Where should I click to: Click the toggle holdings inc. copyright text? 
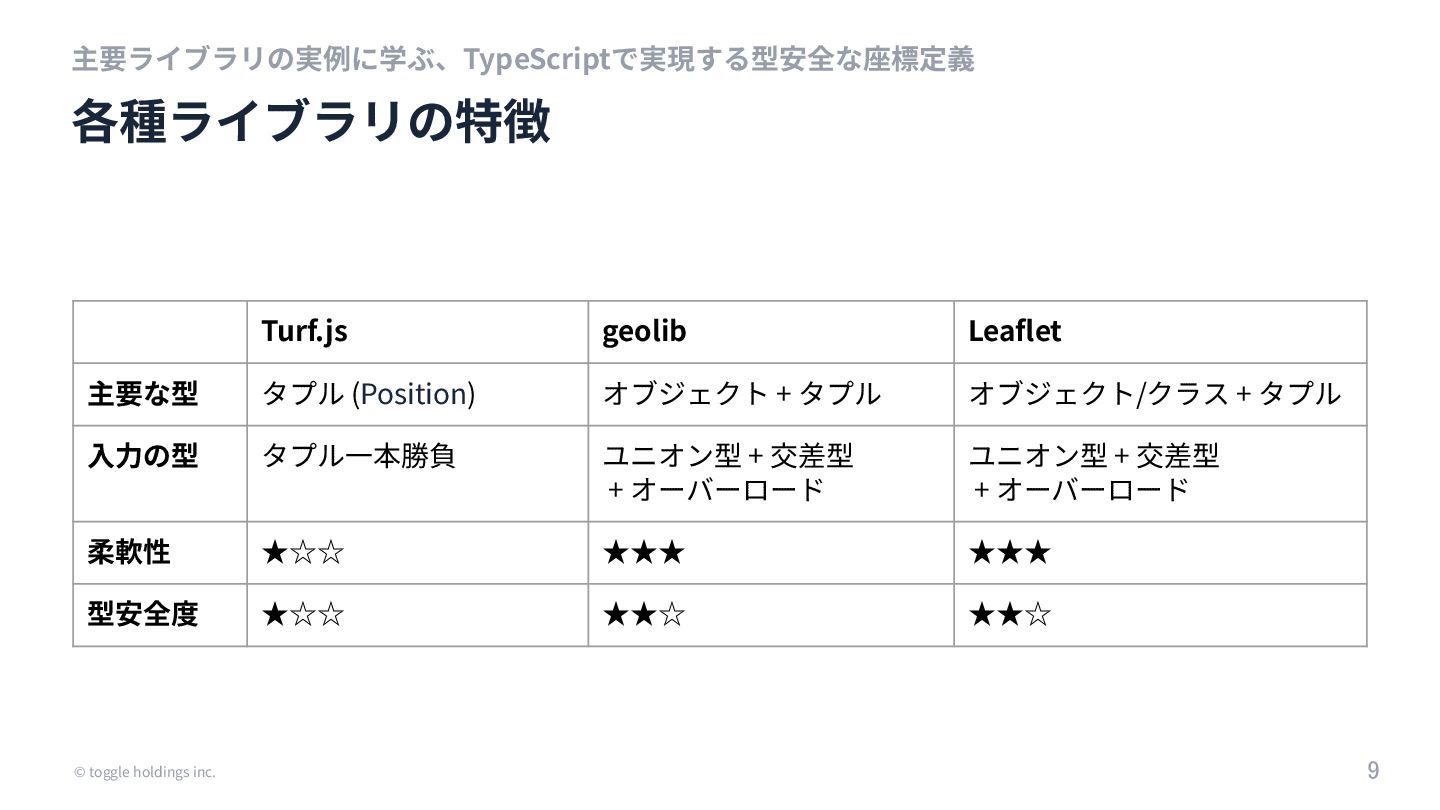point(144,772)
